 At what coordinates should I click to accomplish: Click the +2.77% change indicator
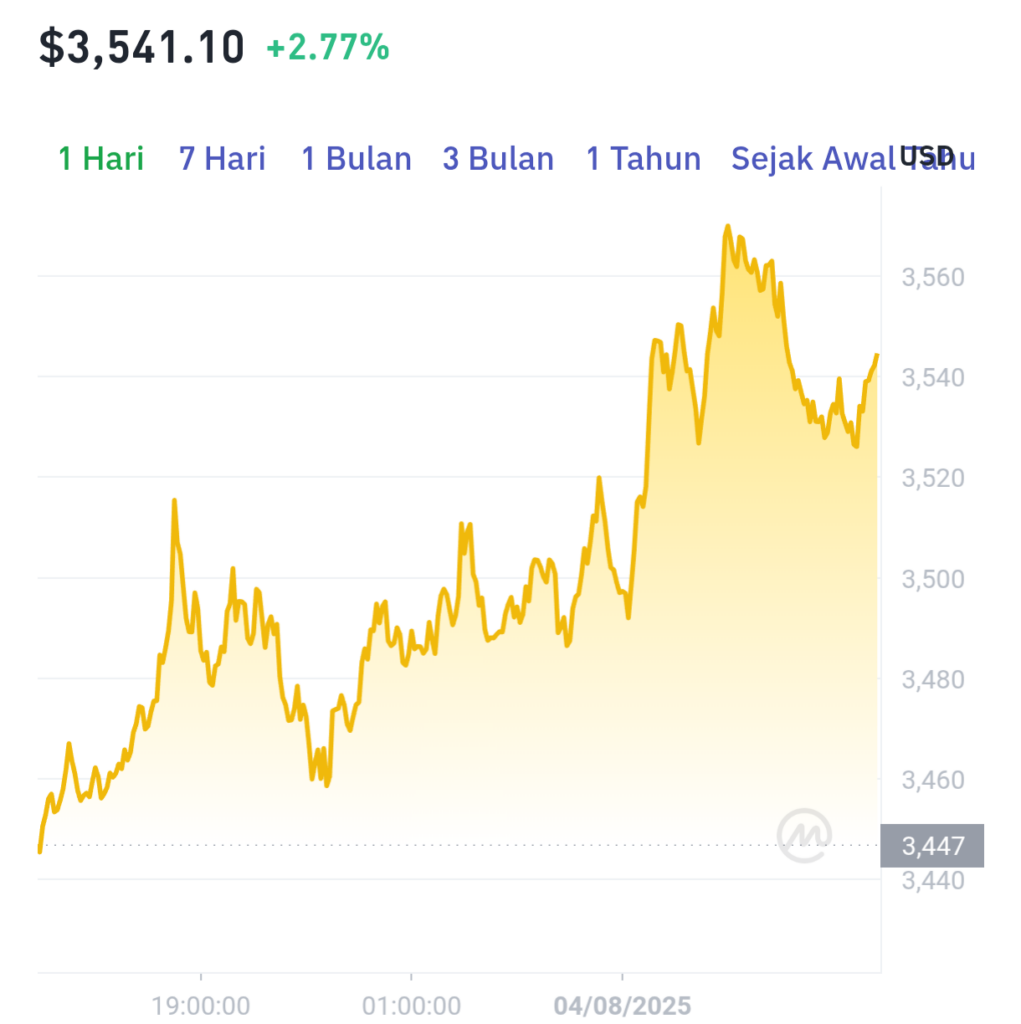pos(328,48)
